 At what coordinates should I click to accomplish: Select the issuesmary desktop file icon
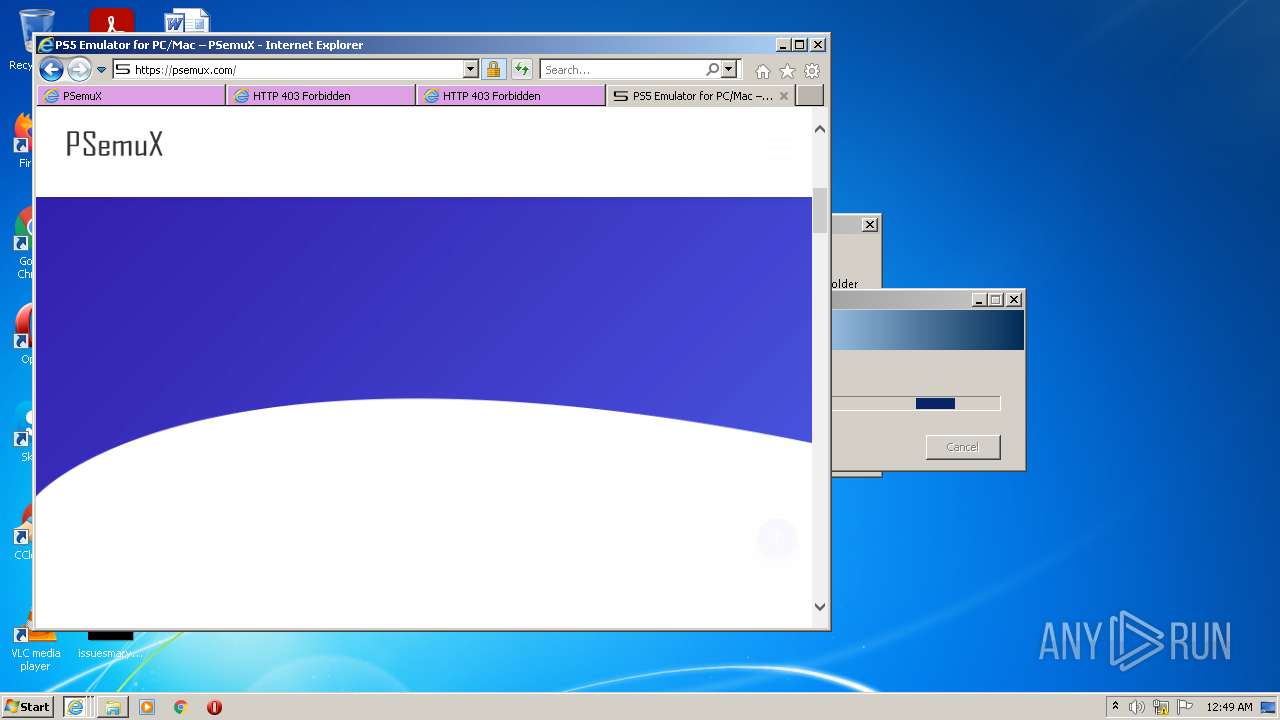[x=110, y=645]
